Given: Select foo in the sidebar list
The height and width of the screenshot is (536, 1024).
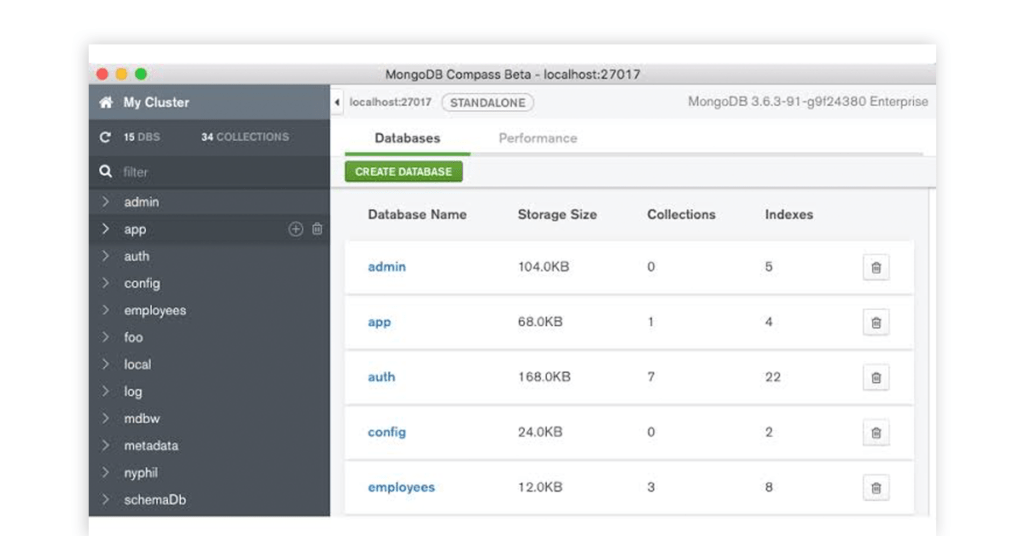Looking at the screenshot, I should pyautogui.click(x=133, y=337).
